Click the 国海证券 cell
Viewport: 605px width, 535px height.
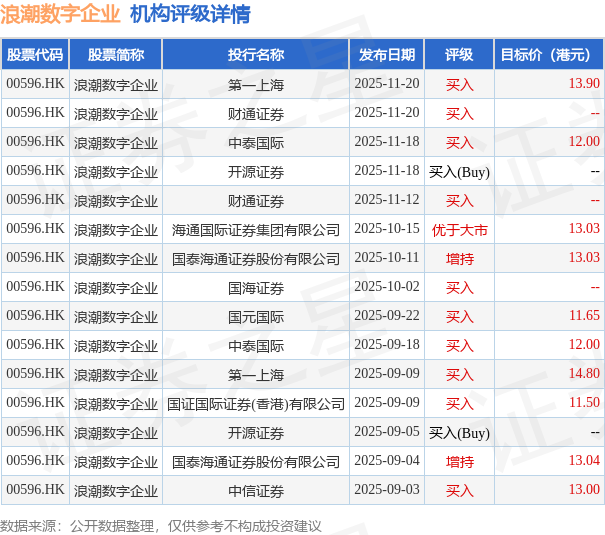click(x=256, y=288)
